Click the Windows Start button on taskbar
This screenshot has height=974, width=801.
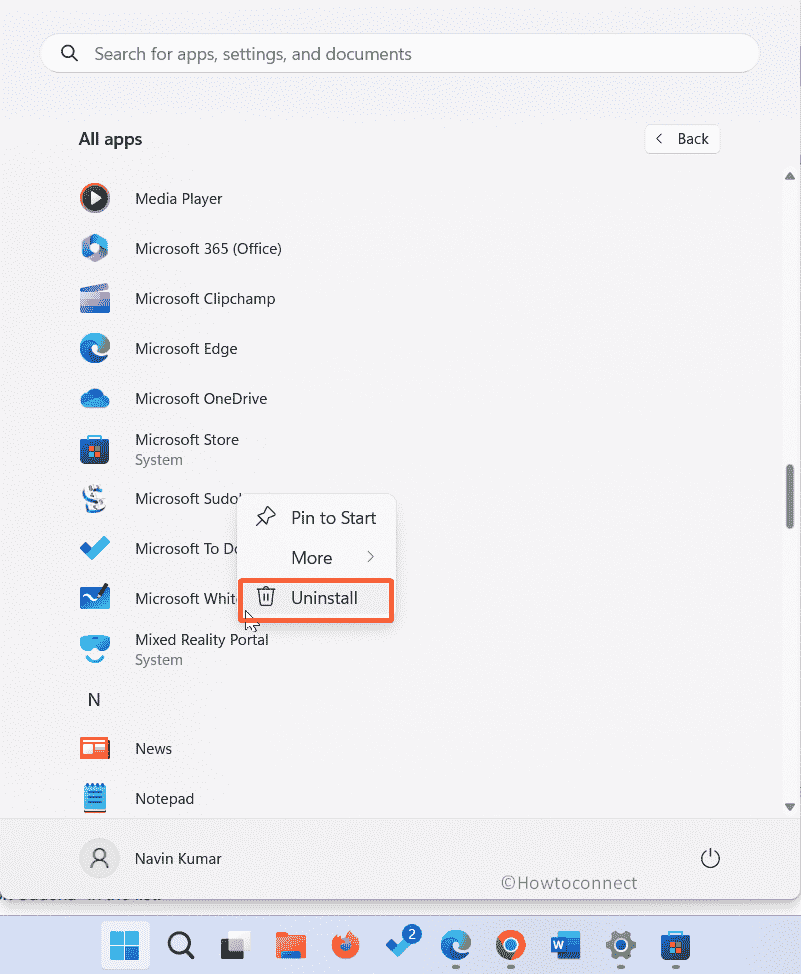coord(125,944)
